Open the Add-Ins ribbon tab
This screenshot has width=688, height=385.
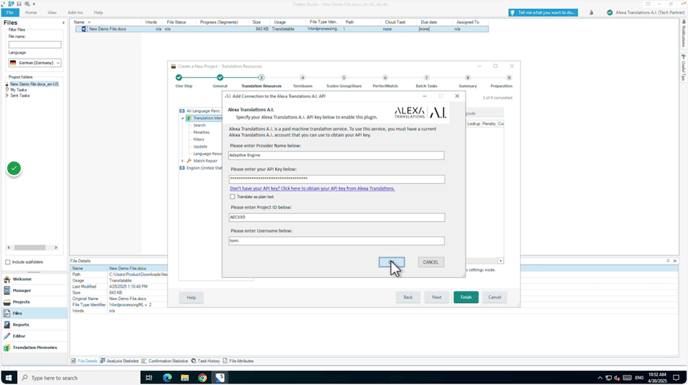tap(75, 12)
